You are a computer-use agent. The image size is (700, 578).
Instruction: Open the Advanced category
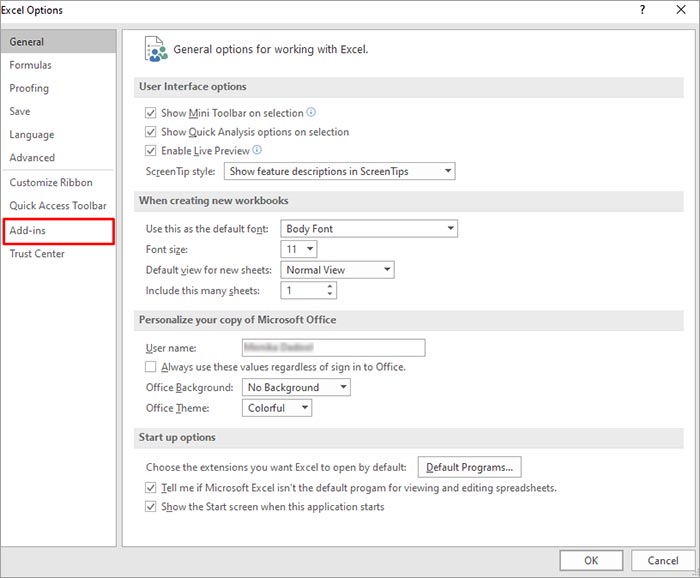pyautogui.click(x=58, y=158)
